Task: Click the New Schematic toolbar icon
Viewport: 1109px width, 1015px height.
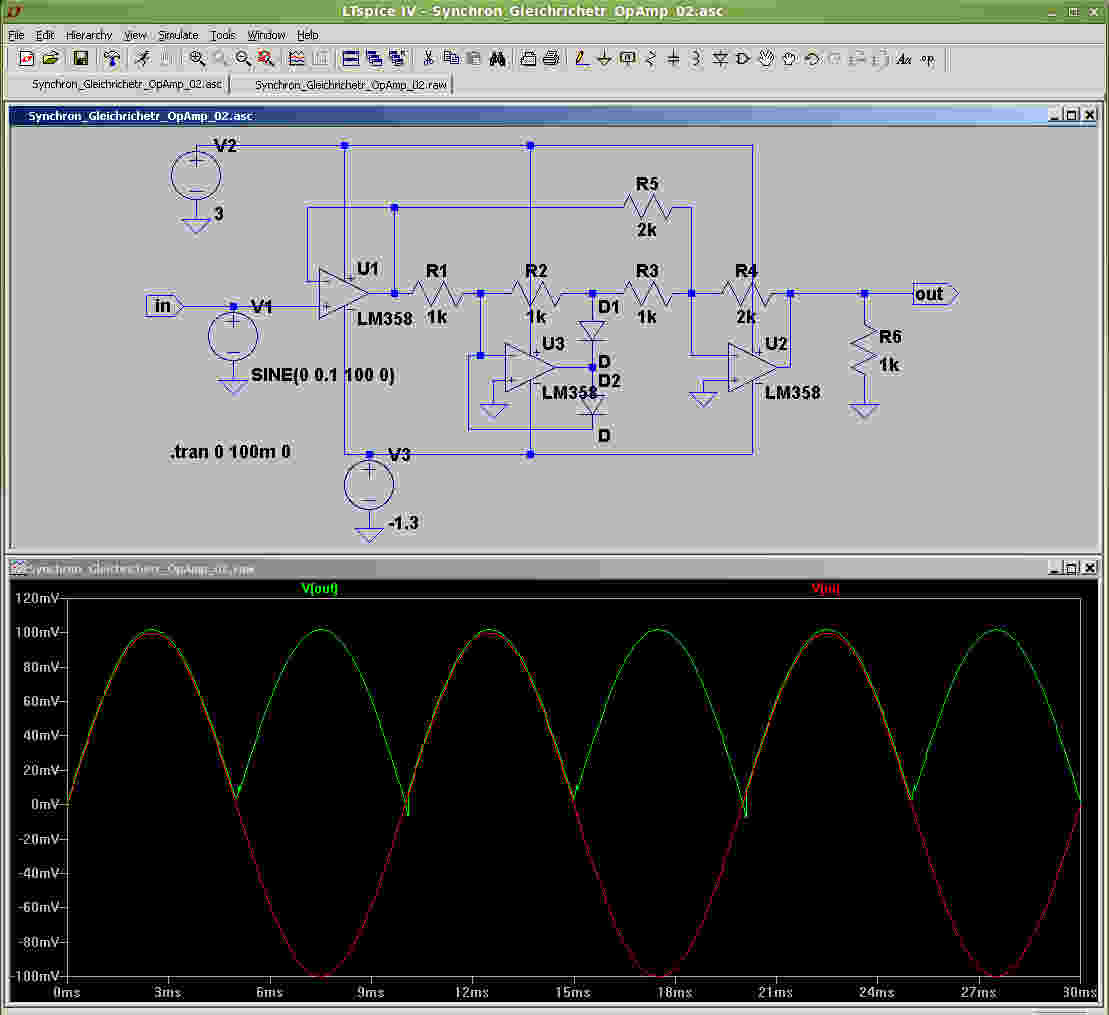Action: [x=26, y=59]
